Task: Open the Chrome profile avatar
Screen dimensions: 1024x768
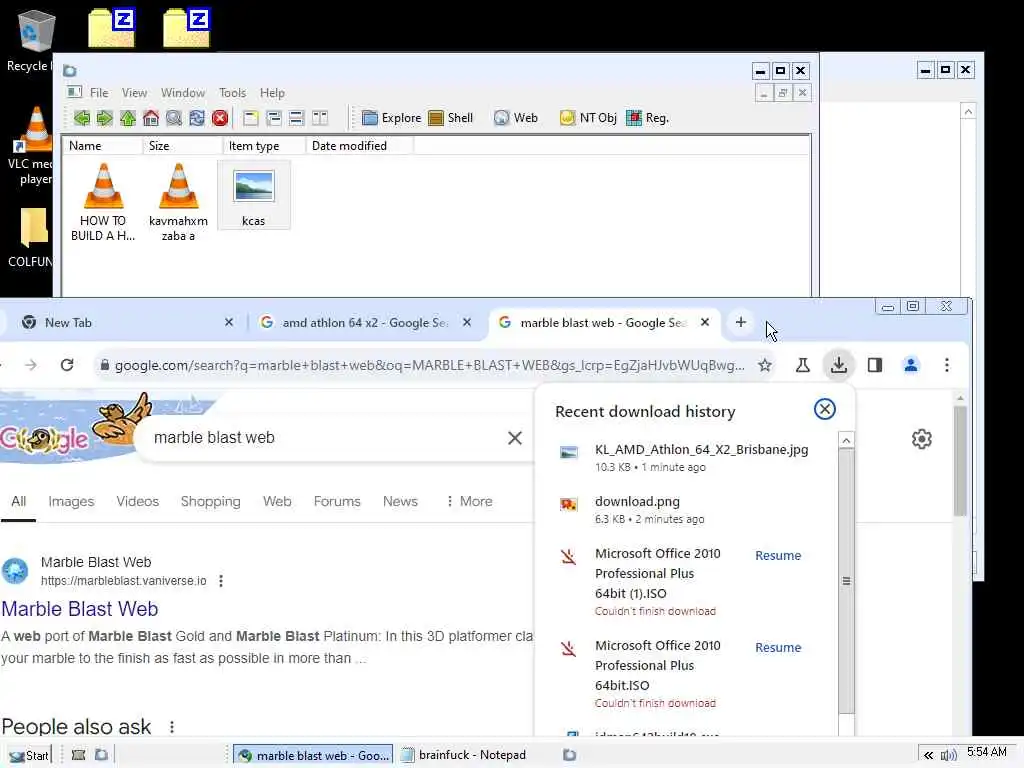Action: pyautogui.click(x=911, y=365)
